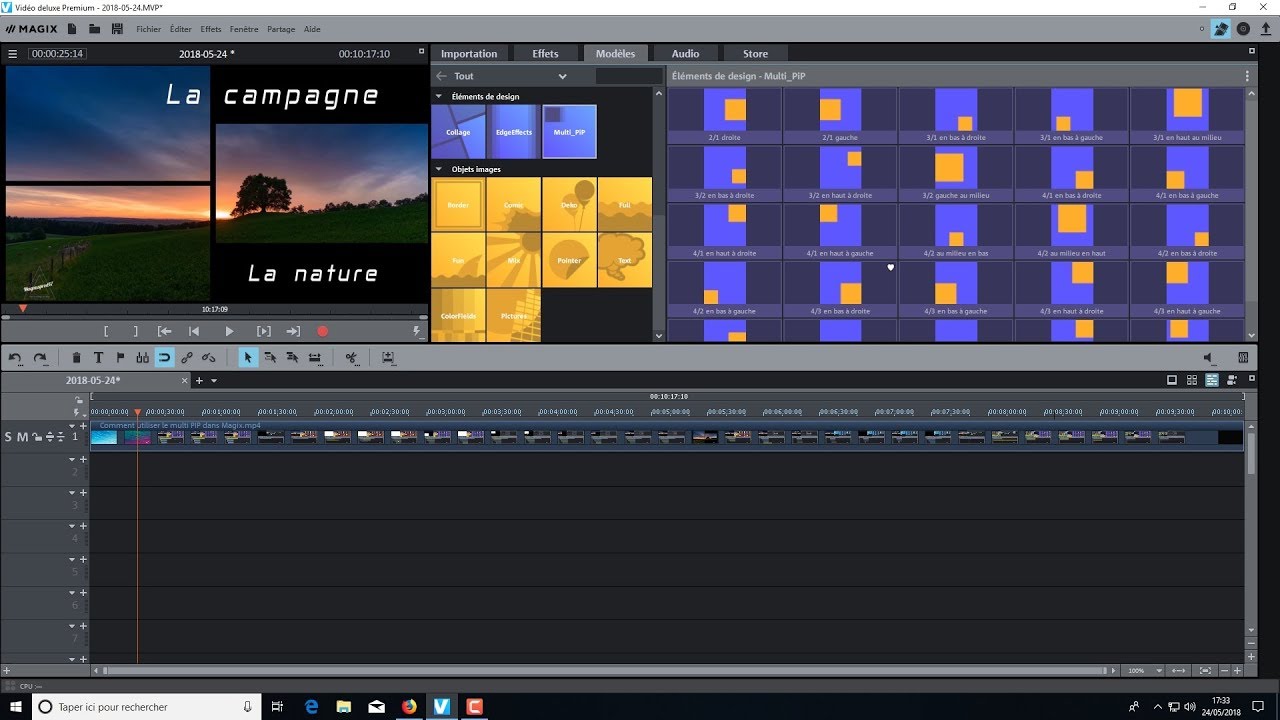The height and width of the screenshot is (720, 1280).
Task: Set range end with right bracket
Action: (x=136, y=331)
